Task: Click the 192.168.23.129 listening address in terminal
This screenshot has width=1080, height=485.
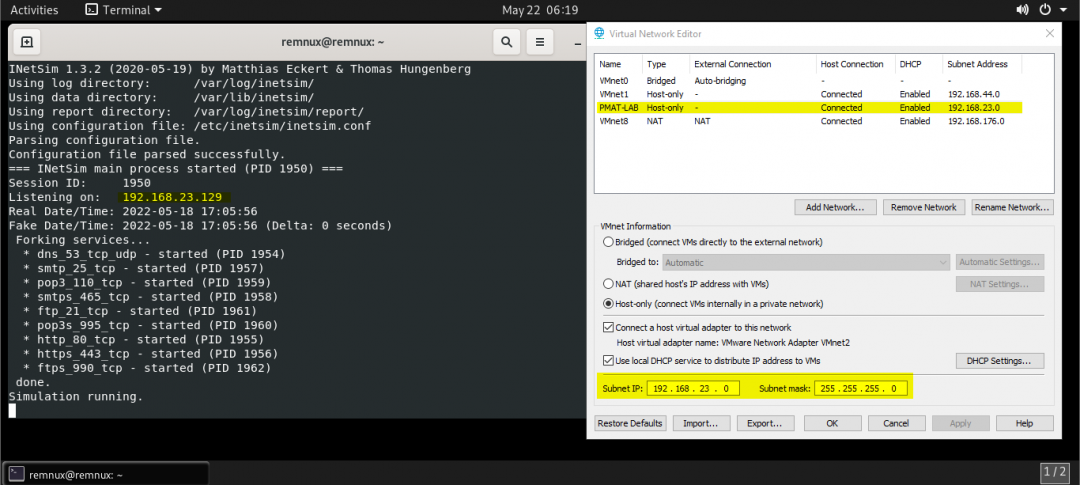Action: (x=172, y=197)
